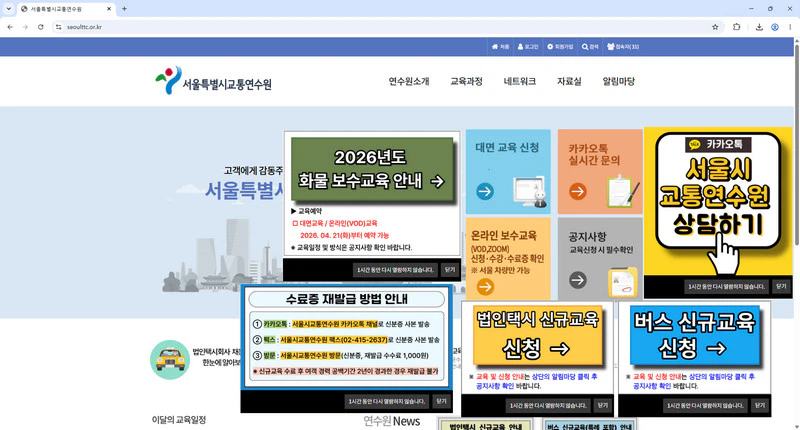Click the 2026년도 화물 보수교육 안내 banner

[372, 169]
